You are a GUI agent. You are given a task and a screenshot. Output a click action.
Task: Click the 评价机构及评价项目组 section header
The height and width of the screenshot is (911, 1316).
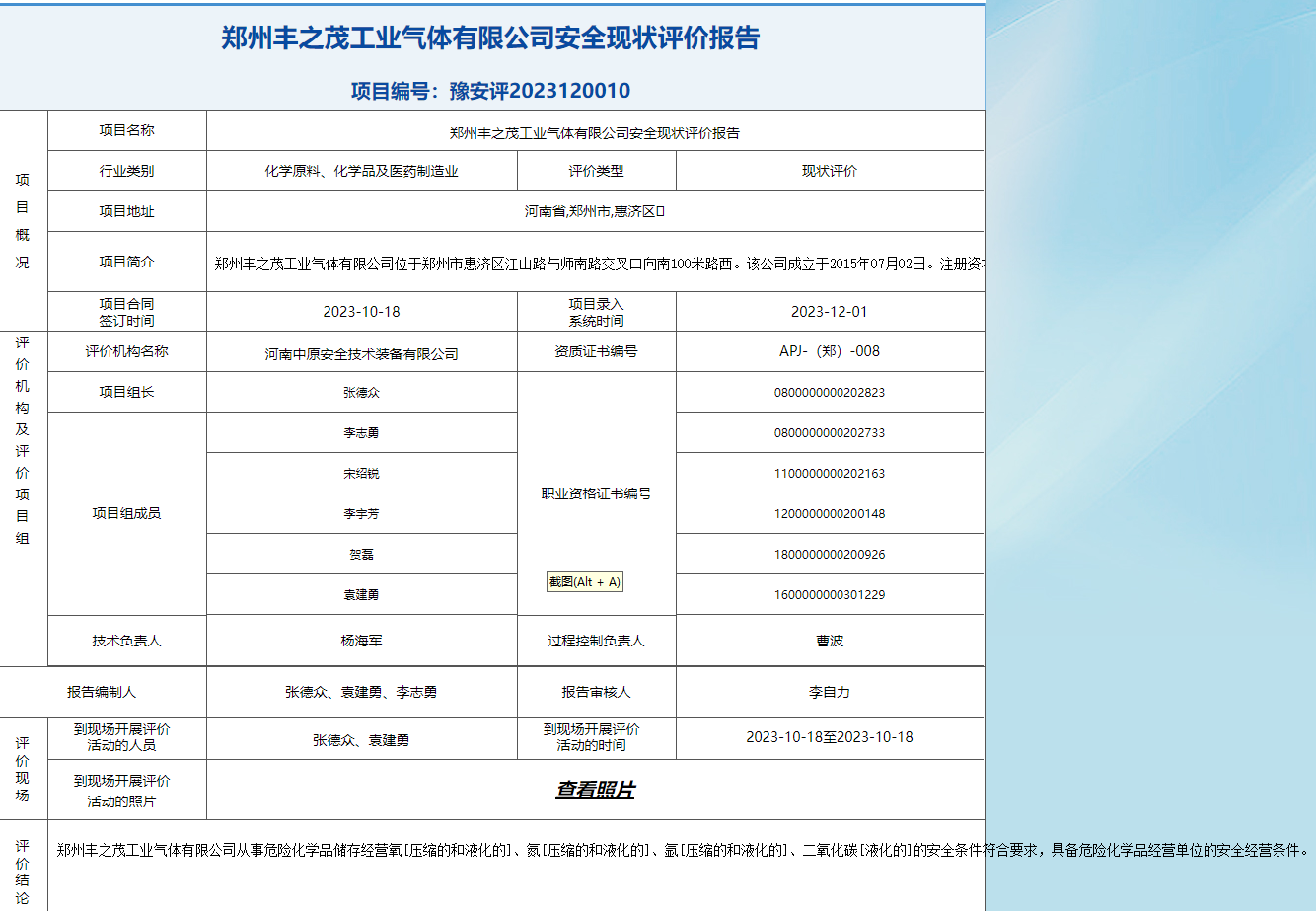pyautogui.click(x=23, y=440)
